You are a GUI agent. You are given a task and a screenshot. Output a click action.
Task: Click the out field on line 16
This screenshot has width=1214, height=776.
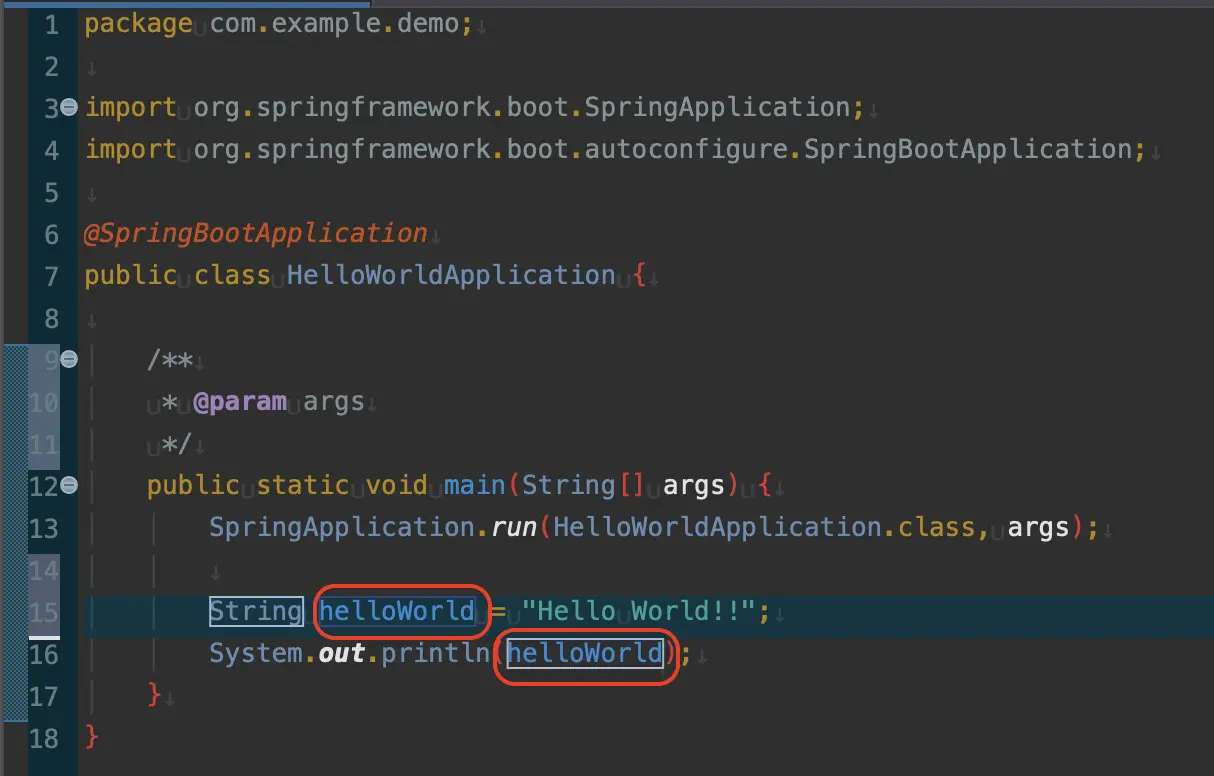342,653
